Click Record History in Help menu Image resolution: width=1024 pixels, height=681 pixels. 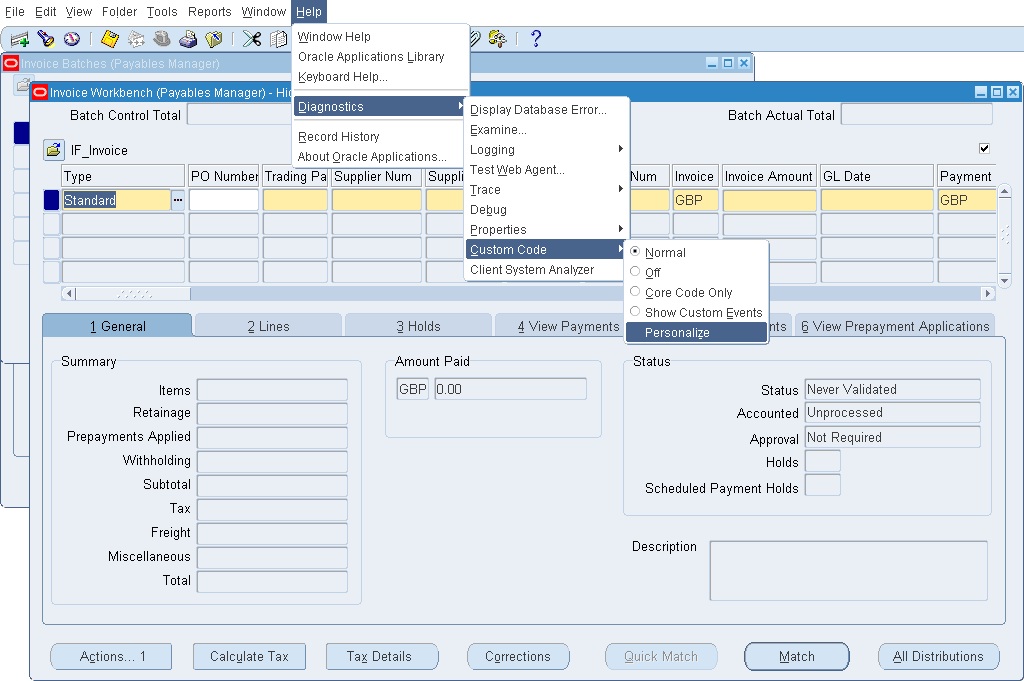point(379,136)
